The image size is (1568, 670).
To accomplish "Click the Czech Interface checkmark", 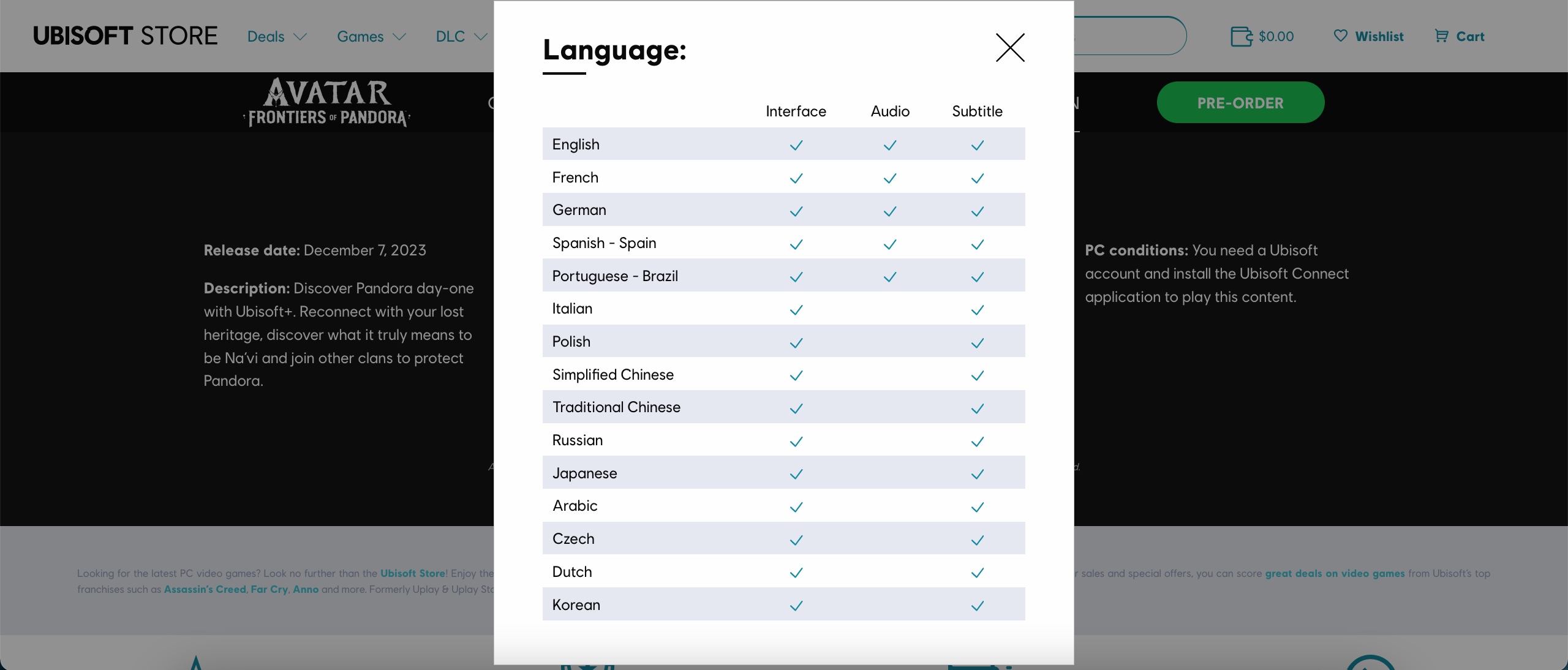I will coord(796,540).
